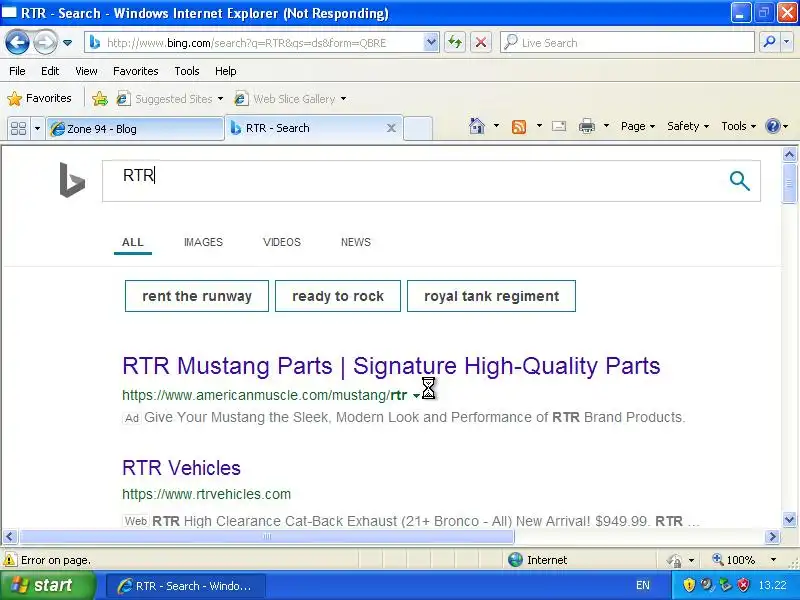
Task: Click the horizontal scrollbar right arrow
Action: (x=772, y=536)
